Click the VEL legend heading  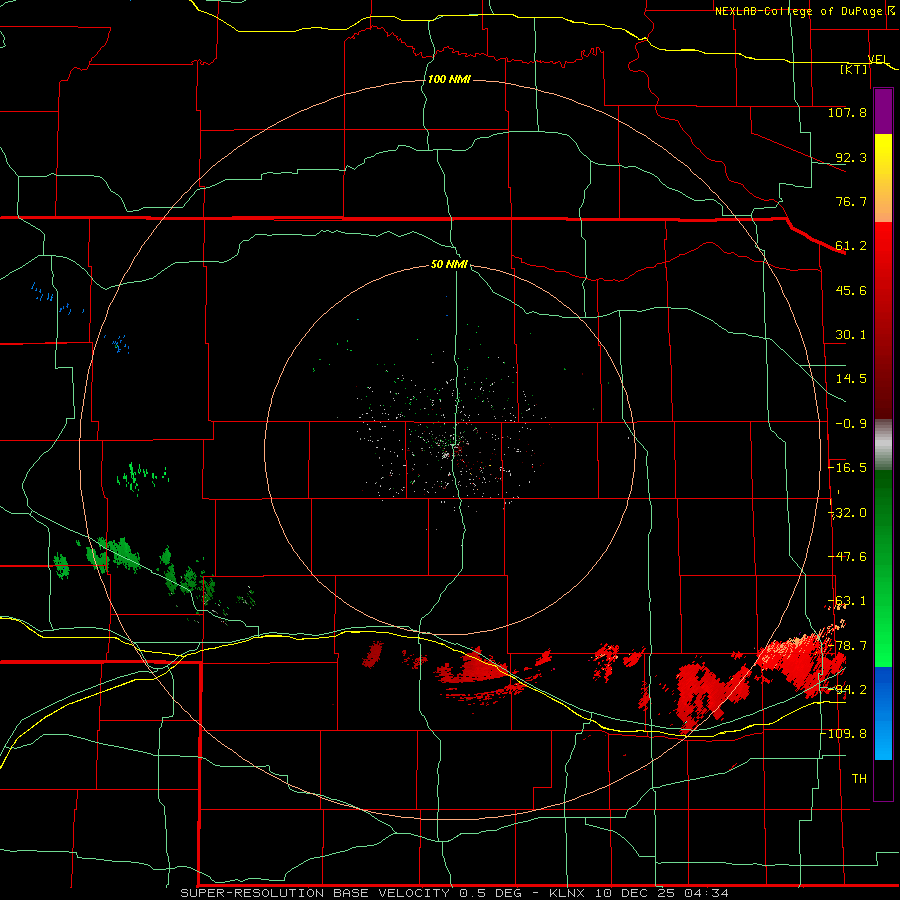pos(878,59)
